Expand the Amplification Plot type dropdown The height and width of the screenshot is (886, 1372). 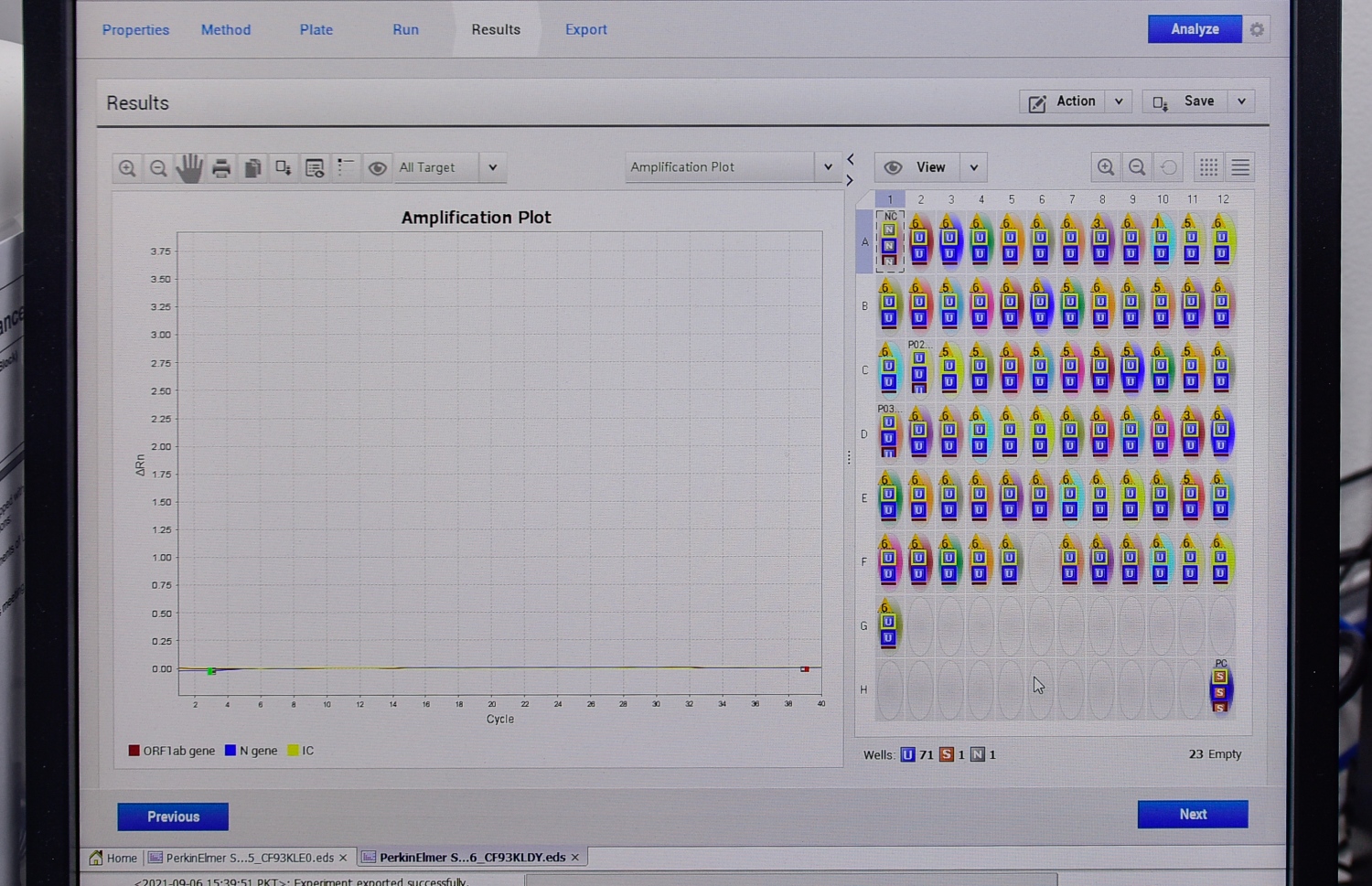point(828,167)
